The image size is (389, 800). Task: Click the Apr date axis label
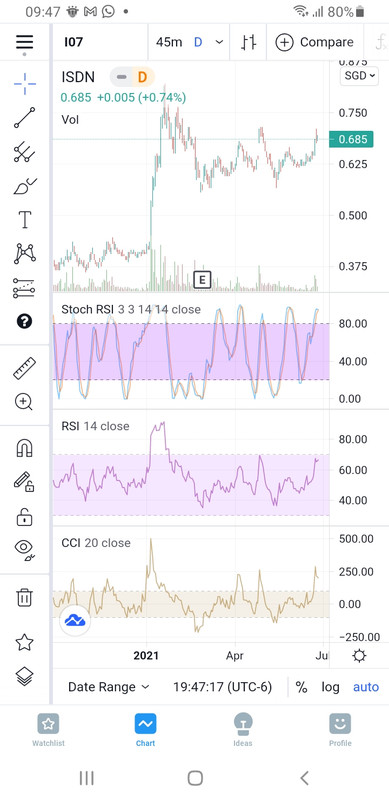click(235, 656)
